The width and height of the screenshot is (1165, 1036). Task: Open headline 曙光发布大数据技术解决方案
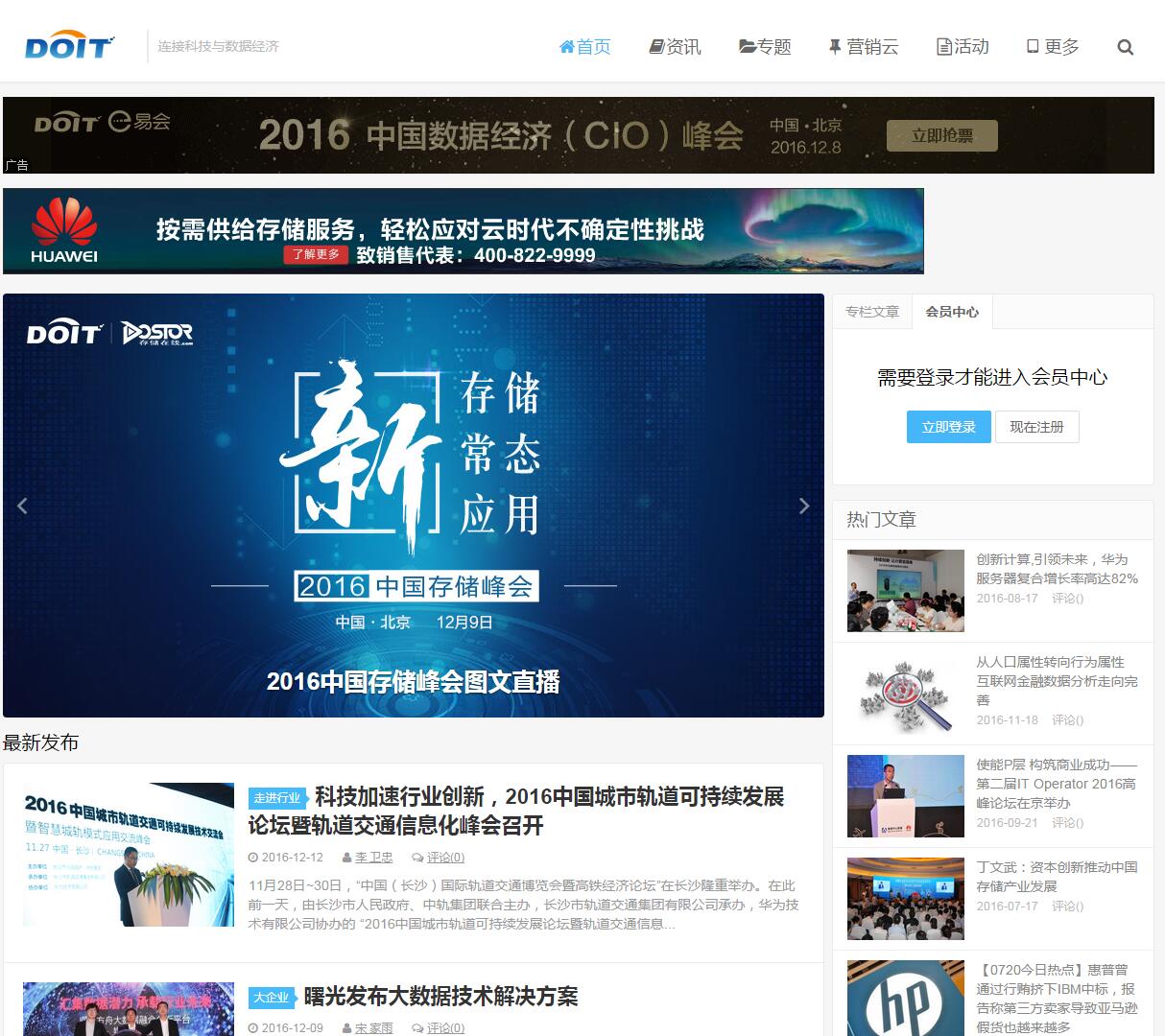coord(441,997)
